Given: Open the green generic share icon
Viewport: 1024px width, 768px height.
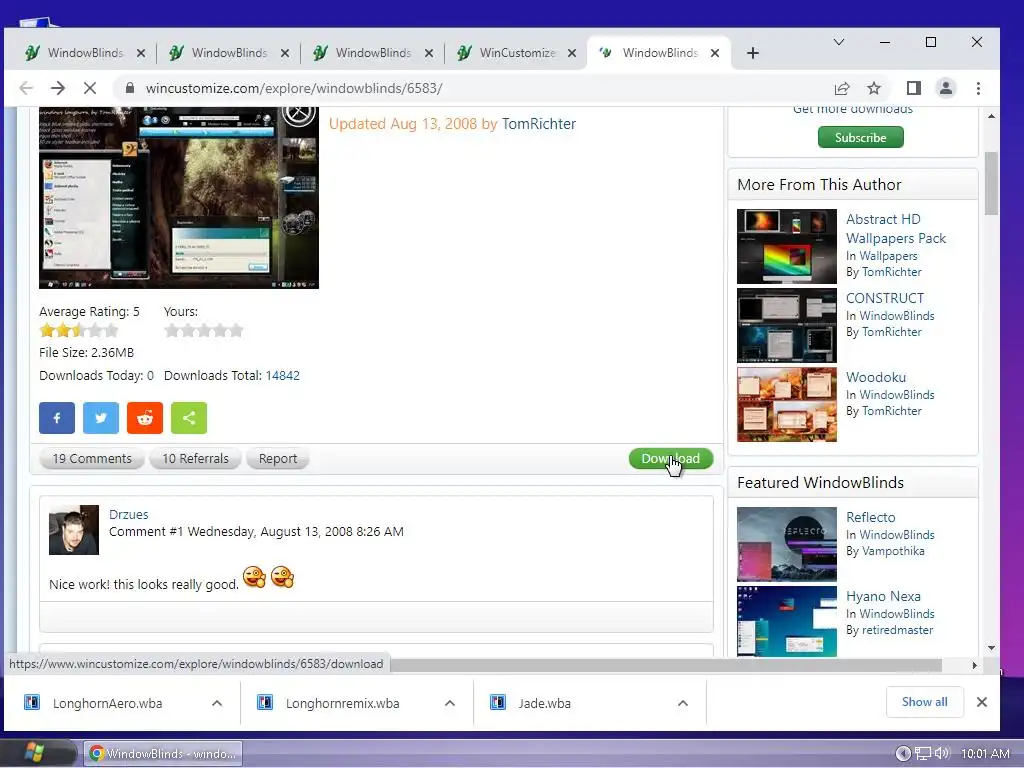Looking at the screenshot, I should pyautogui.click(x=189, y=418).
